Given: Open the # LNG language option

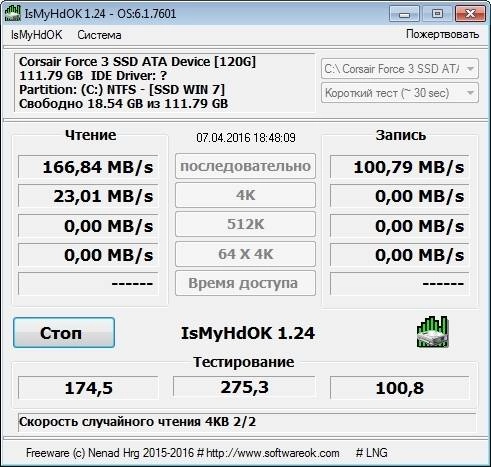Looking at the screenshot, I should tap(372, 453).
